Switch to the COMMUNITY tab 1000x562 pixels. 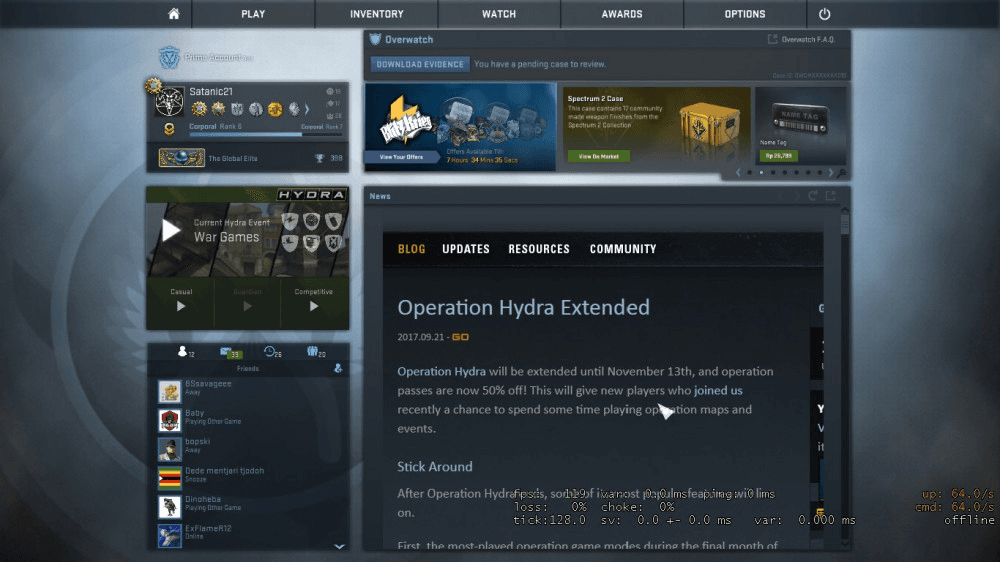tap(623, 249)
